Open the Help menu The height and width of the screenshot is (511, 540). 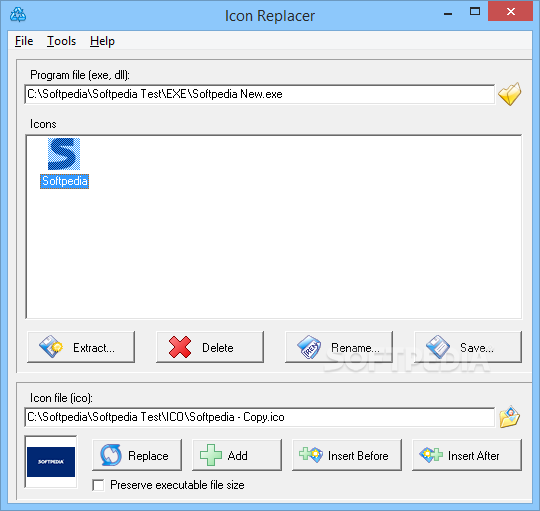click(102, 41)
